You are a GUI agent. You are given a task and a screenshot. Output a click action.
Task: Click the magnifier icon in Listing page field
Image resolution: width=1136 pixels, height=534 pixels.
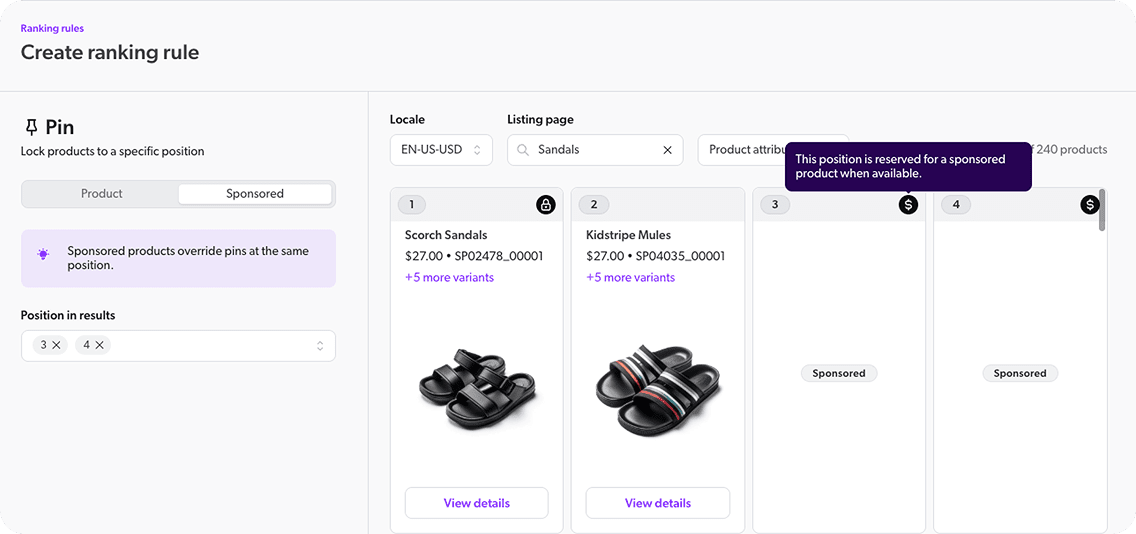pos(523,150)
